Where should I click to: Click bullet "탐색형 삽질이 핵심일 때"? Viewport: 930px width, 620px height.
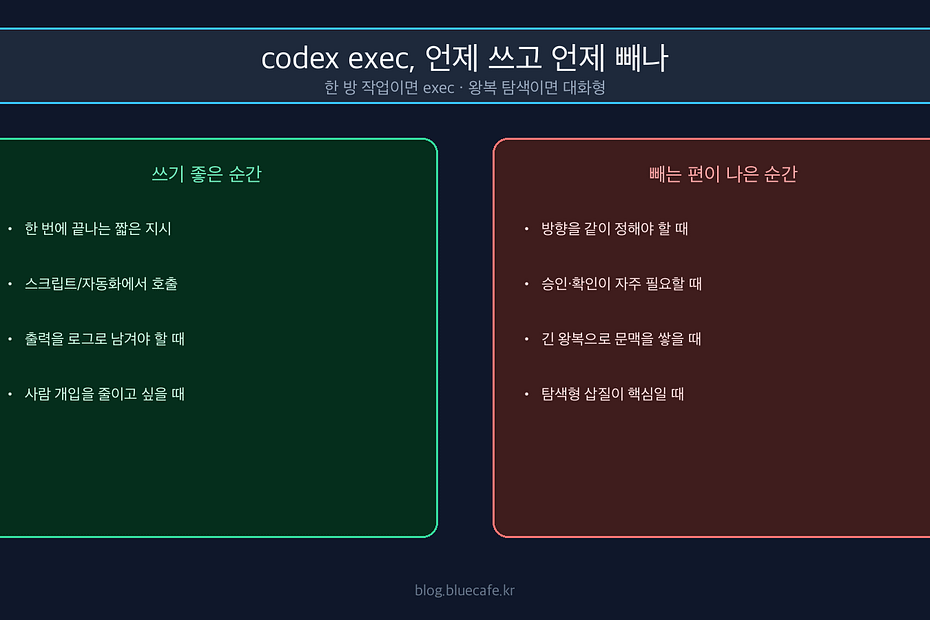click(612, 394)
